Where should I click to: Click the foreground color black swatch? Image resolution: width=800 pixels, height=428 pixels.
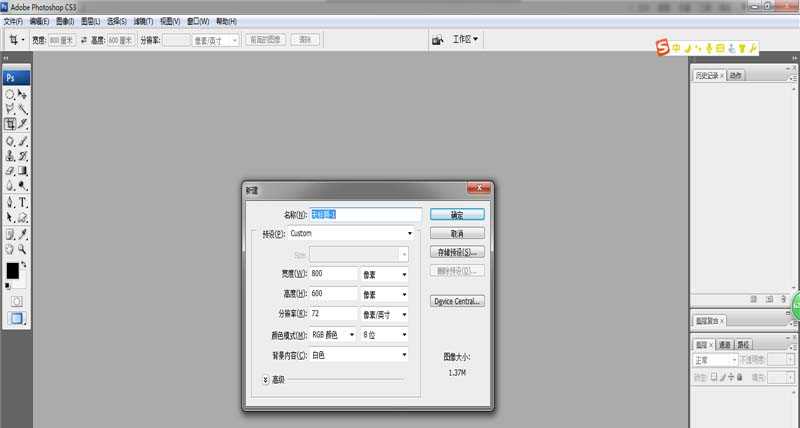coord(13,271)
